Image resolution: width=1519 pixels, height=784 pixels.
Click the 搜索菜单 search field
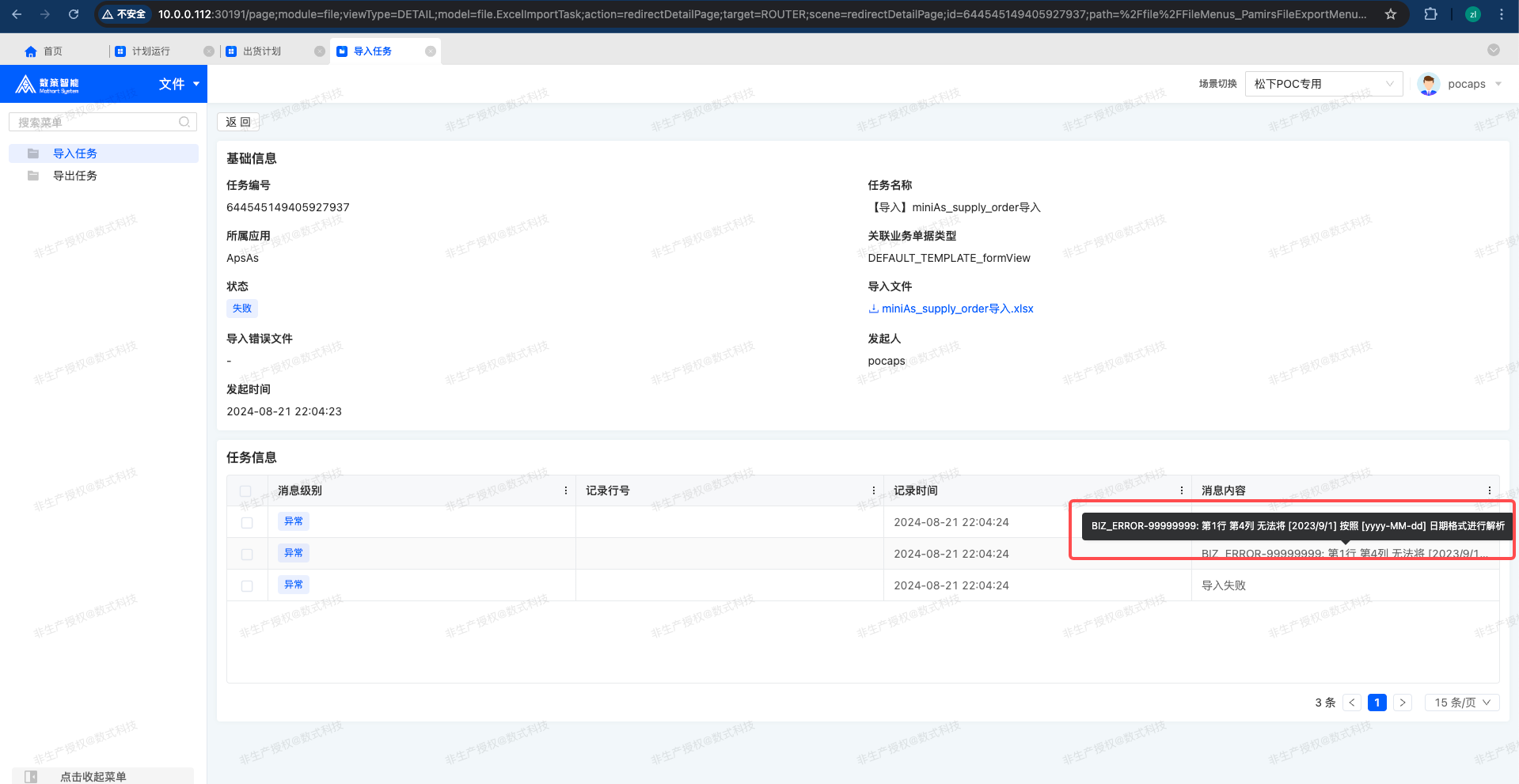tap(95, 122)
